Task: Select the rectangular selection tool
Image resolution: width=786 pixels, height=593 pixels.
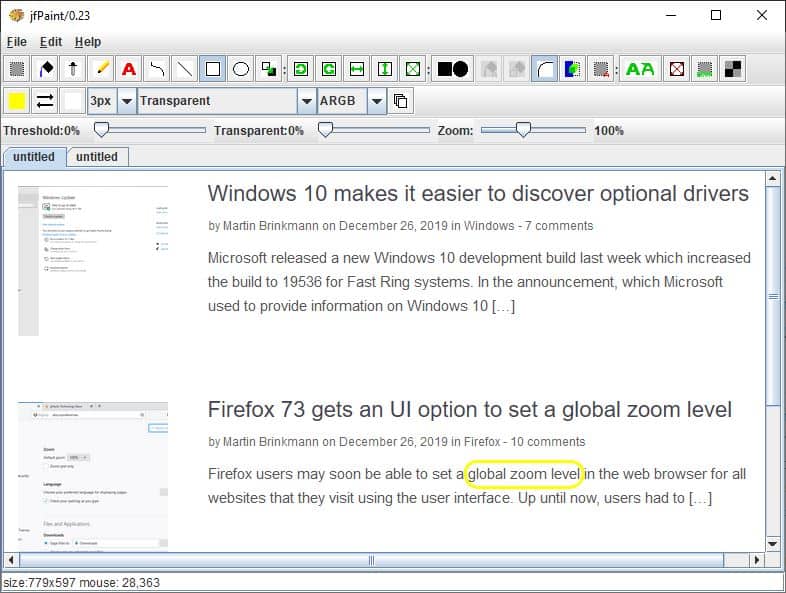Action: click(x=17, y=69)
